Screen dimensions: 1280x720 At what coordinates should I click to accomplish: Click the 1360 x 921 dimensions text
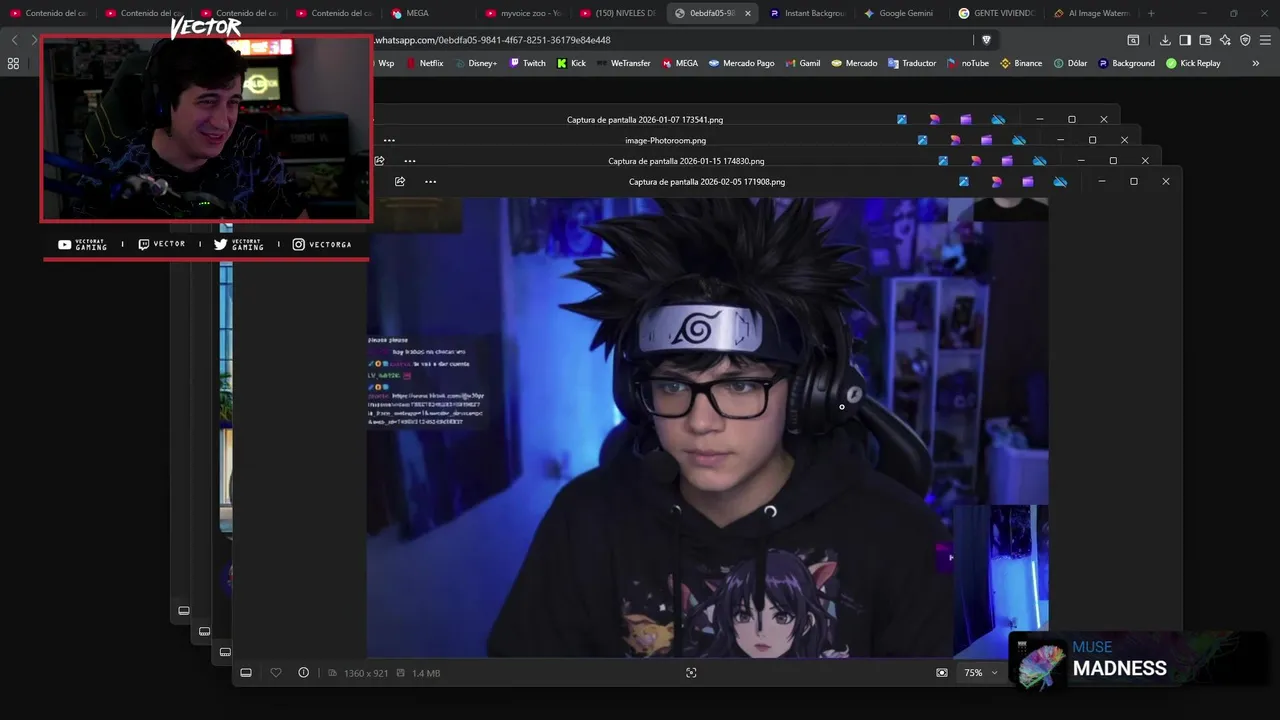coord(365,674)
